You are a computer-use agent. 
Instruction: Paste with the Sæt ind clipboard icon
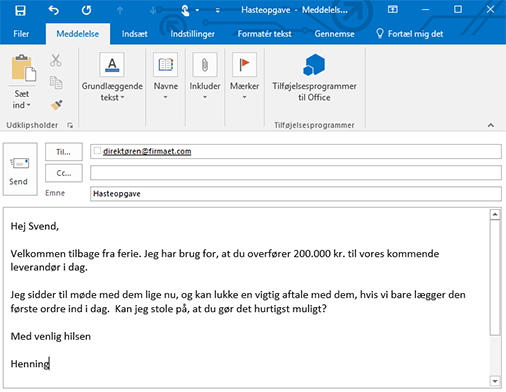tap(24, 68)
